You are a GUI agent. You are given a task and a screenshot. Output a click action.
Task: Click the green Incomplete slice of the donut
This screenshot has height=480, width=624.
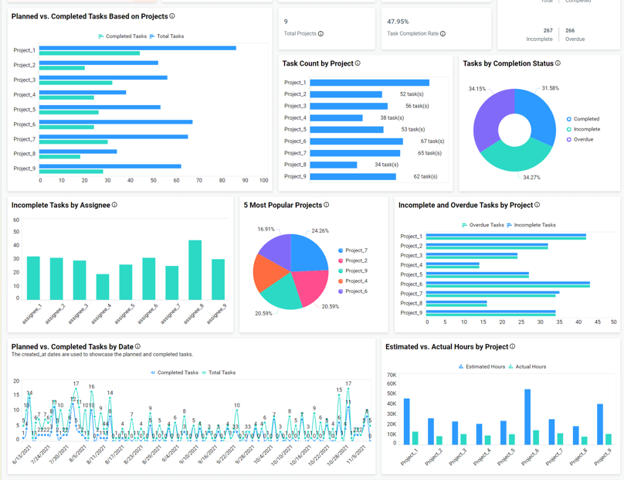[x=517, y=157]
